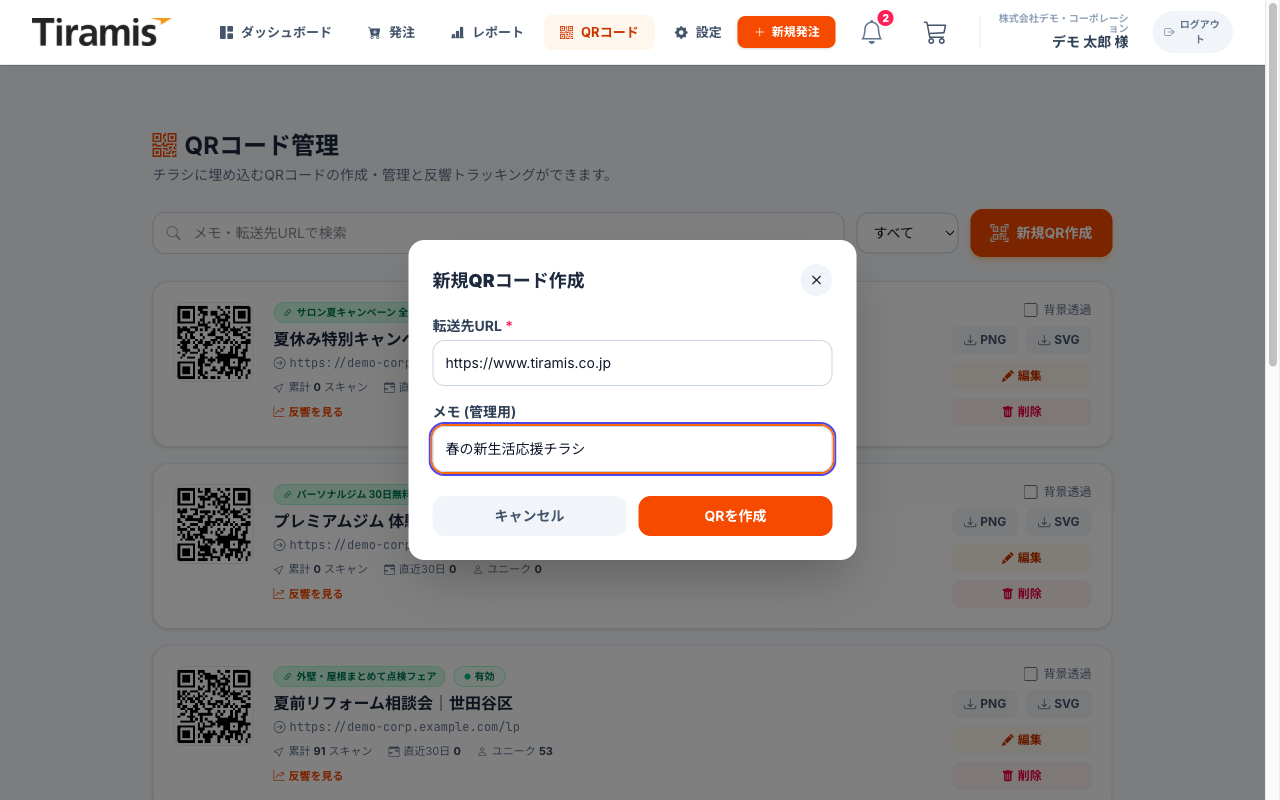Download PNG for 夏休み特別キャンペーン
This screenshot has width=1280, height=800.
(x=985, y=340)
